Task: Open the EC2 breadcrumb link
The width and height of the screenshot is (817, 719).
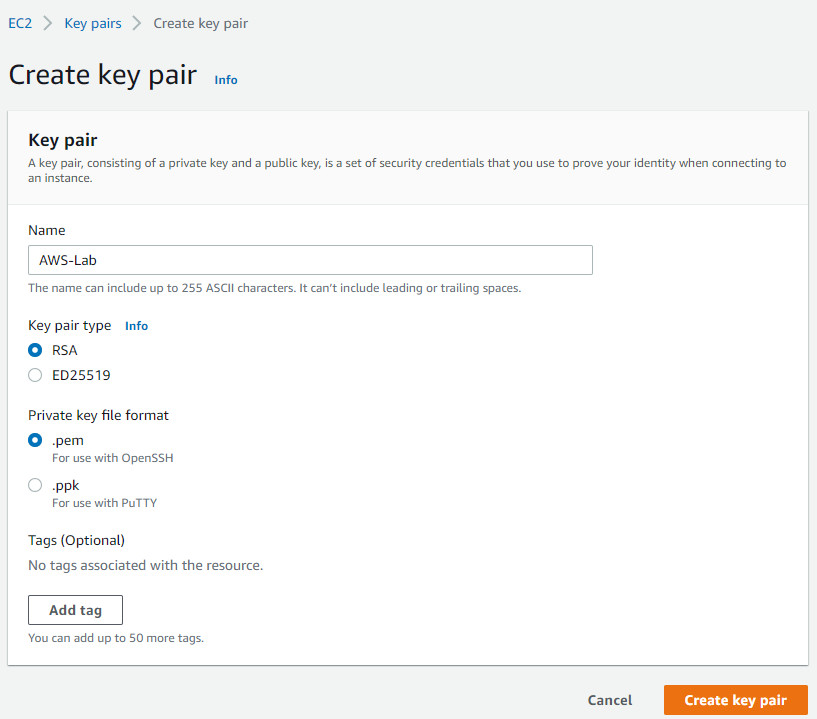Action: [20, 23]
